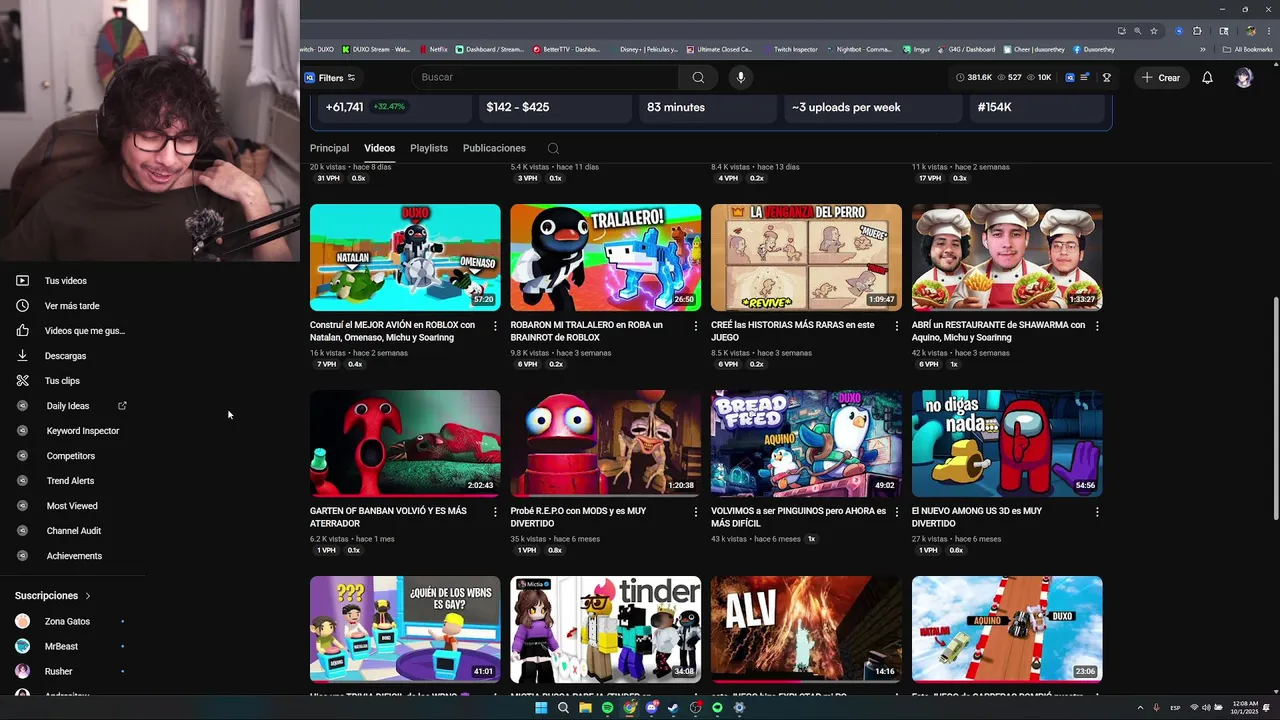Image resolution: width=1280 pixels, height=720 pixels.
Task: Click title El NUEVO AMONG US 3D
Action: [976, 517]
